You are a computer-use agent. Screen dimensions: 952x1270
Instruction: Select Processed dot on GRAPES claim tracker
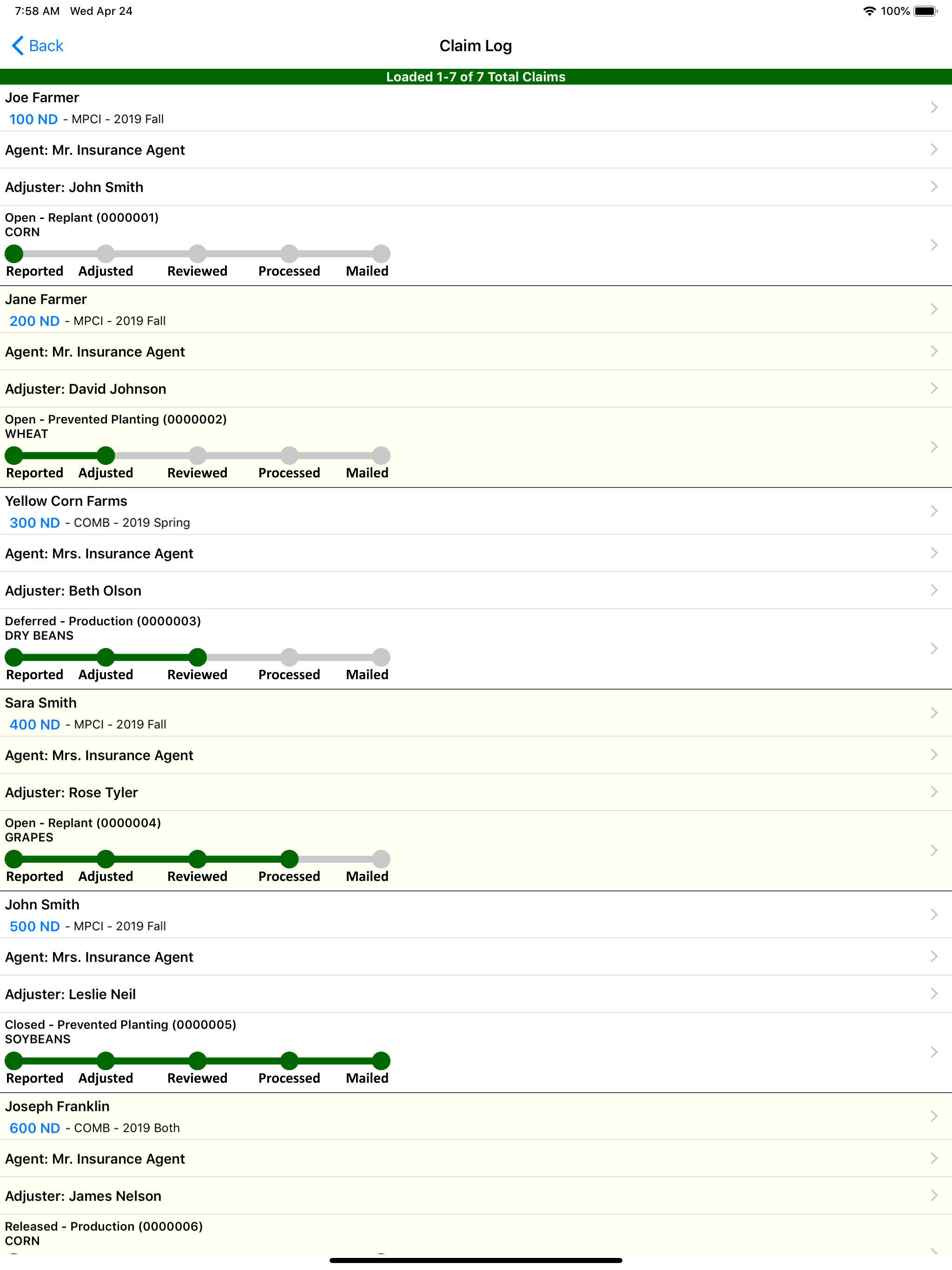click(290, 859)
